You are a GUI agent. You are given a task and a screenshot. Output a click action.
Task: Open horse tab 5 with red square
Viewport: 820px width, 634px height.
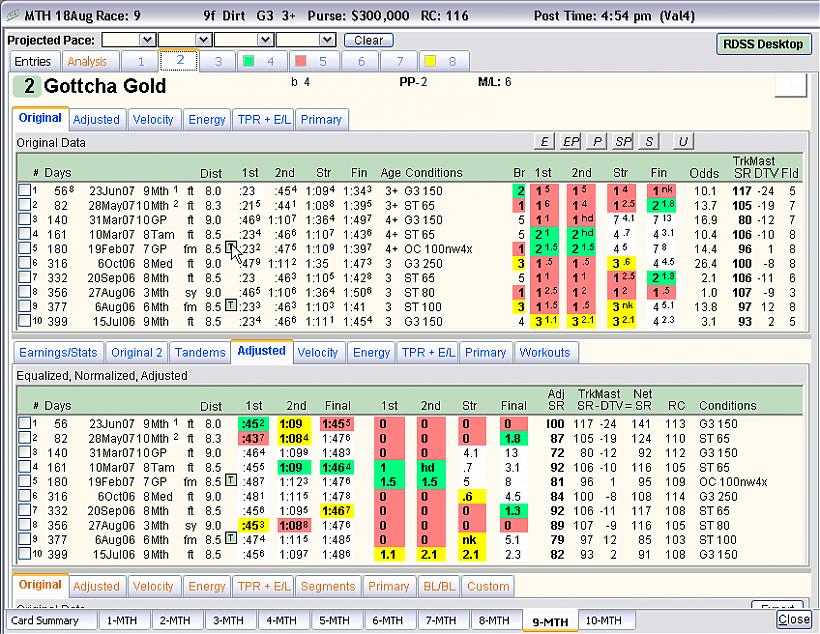pyautogui.click(x=313, y=61)
